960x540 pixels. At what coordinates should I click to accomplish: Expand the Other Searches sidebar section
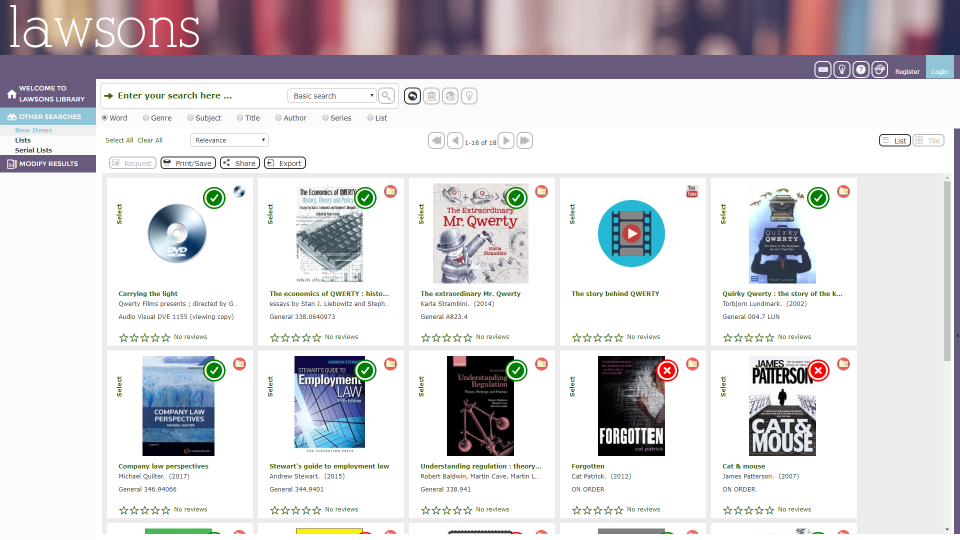pyautogui.click(x=48, y=116)
